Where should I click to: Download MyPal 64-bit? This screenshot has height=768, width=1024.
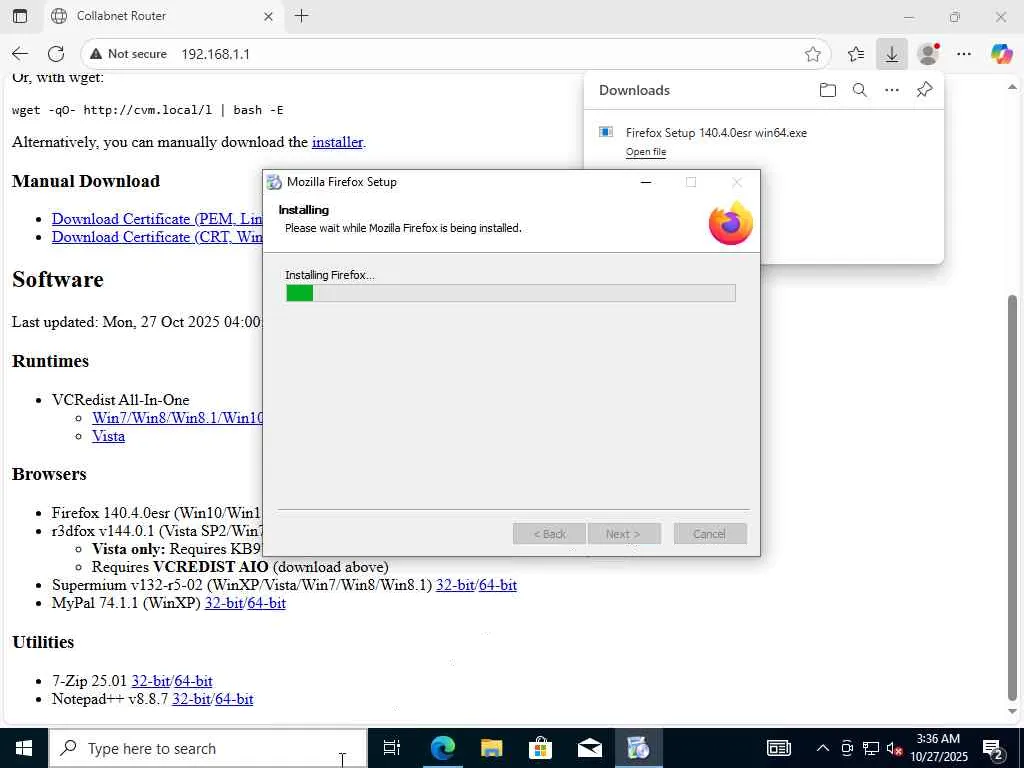(266, 603)
